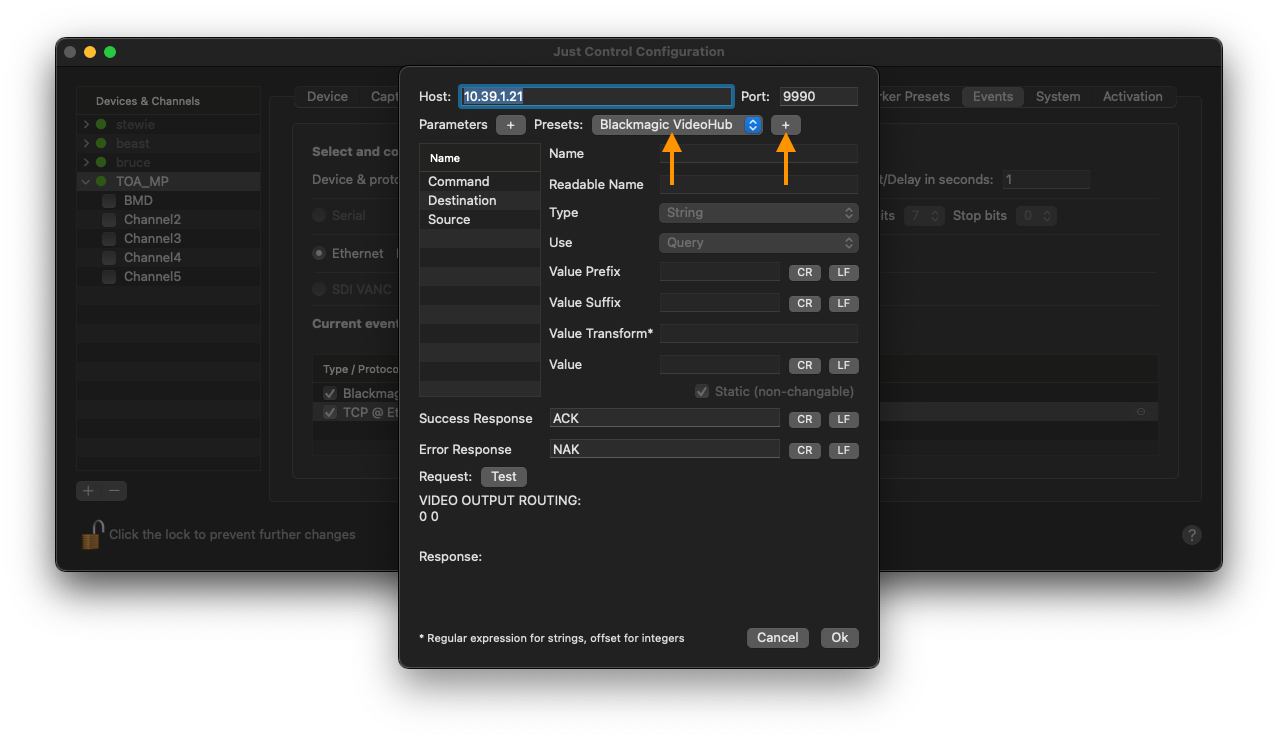Screen dimensions: 1278x742
Task: Switch to the Device tab
Action: tap(327, 97)
